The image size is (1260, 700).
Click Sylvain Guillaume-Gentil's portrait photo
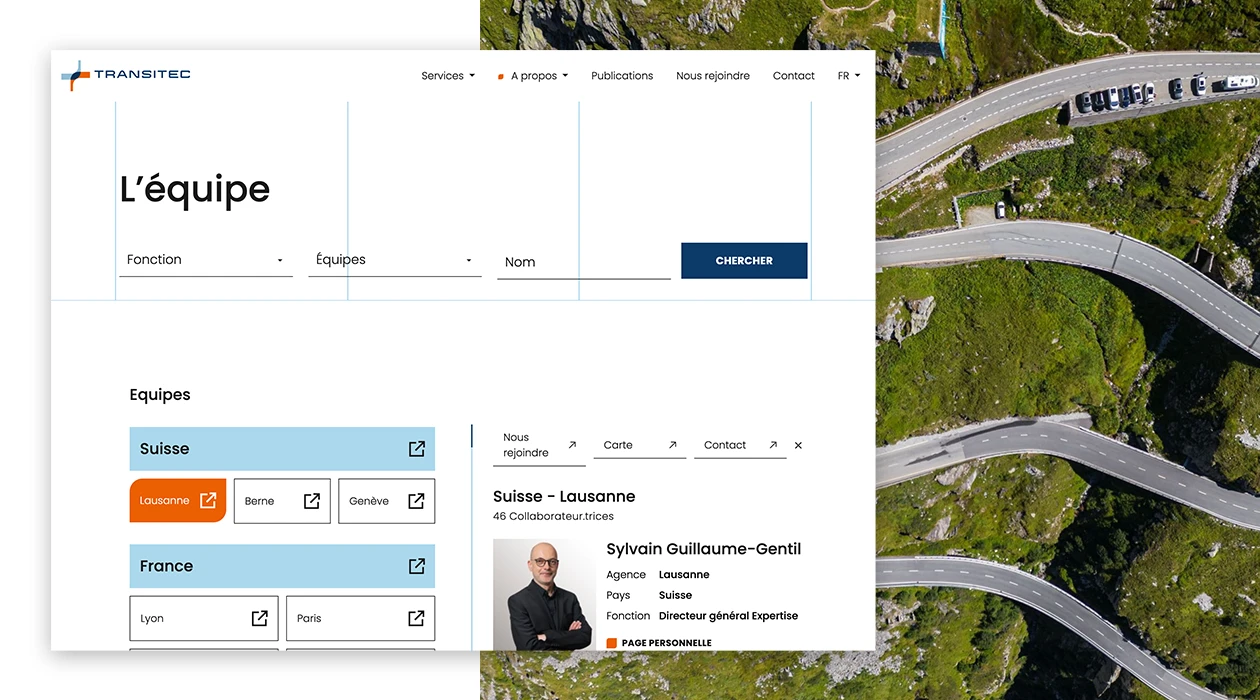pyautogui.click(x=544, y=595)
